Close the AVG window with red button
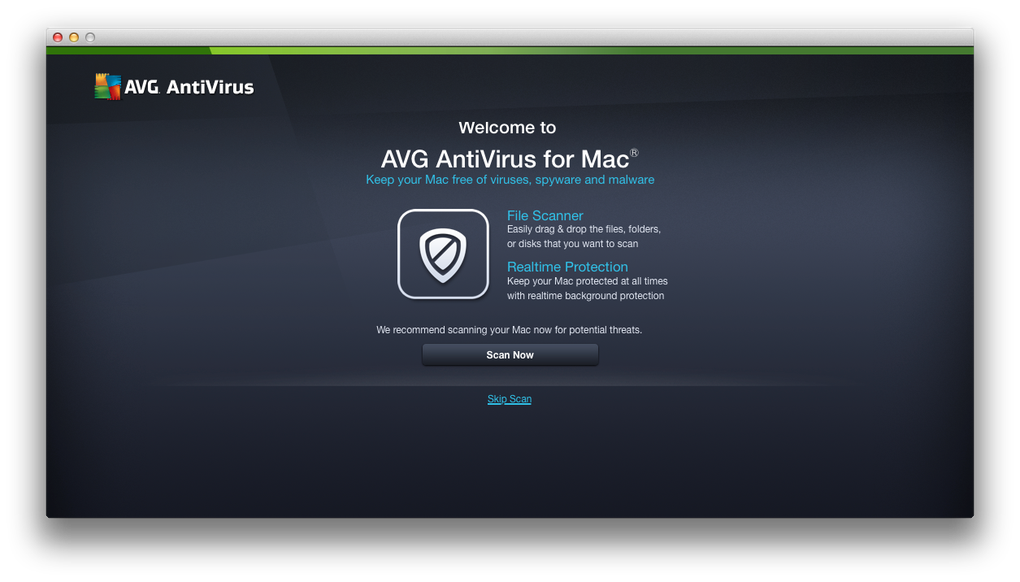1020x582 pixels. click(58, 37)
